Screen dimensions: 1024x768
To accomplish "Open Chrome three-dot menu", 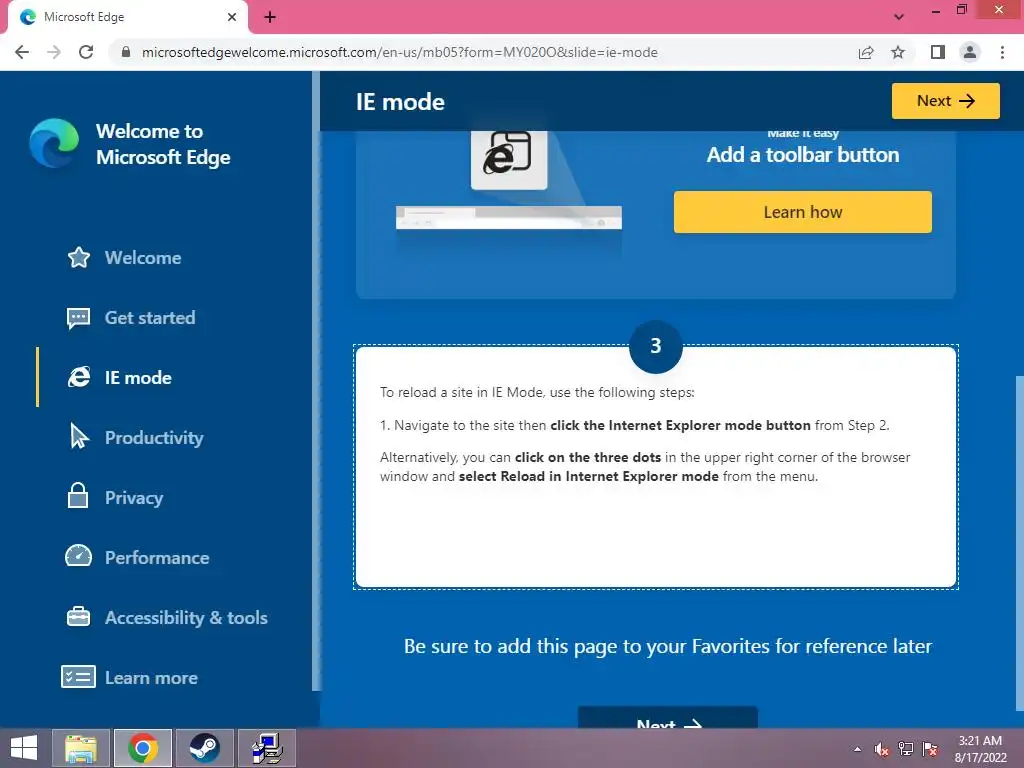I will coord(1002,52).
